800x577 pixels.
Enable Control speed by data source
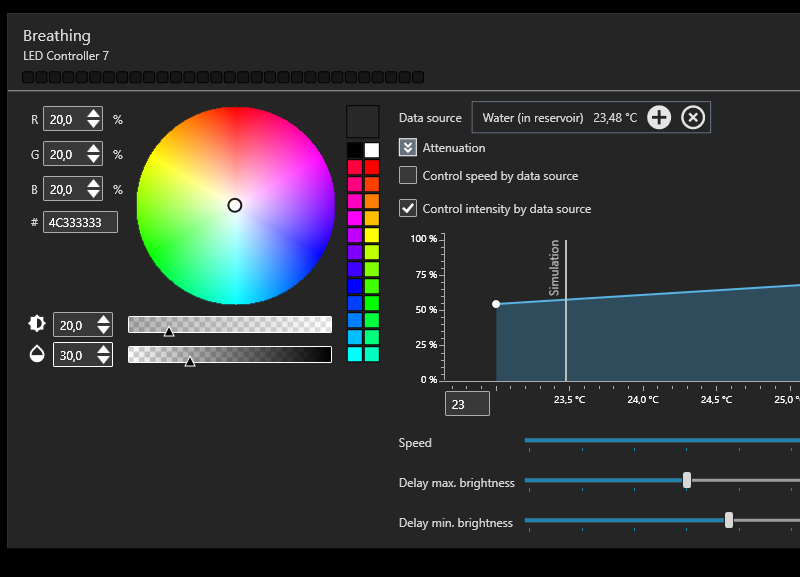[x=408, y=176]
